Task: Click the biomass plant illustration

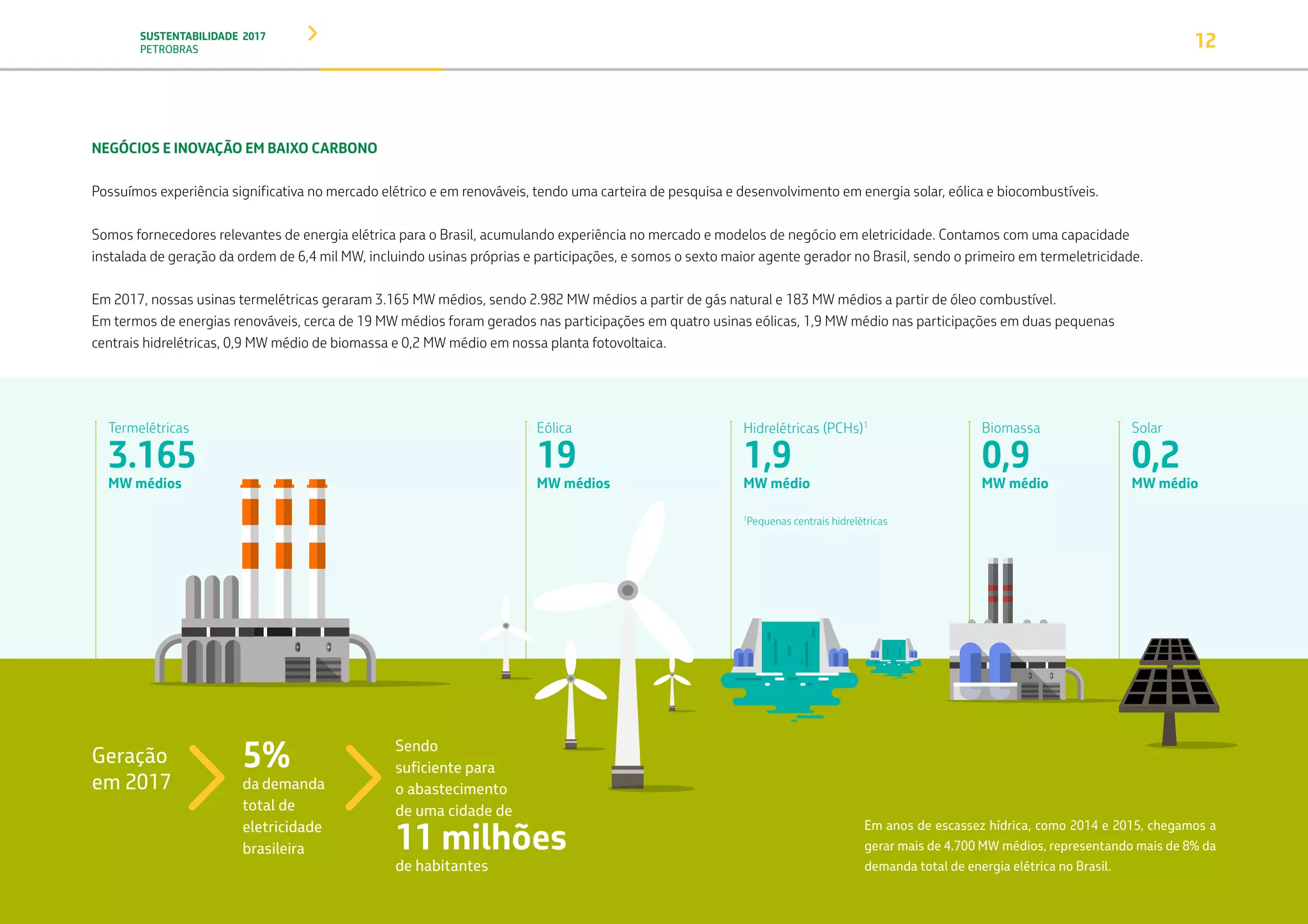Action: (x=1015, y=629)
